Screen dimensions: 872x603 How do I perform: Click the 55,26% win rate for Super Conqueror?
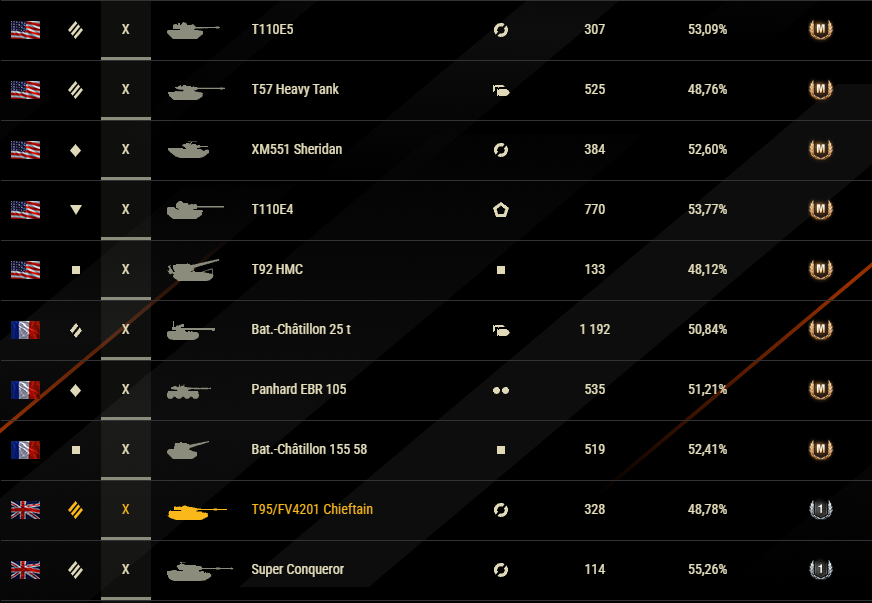pos(707,570)
